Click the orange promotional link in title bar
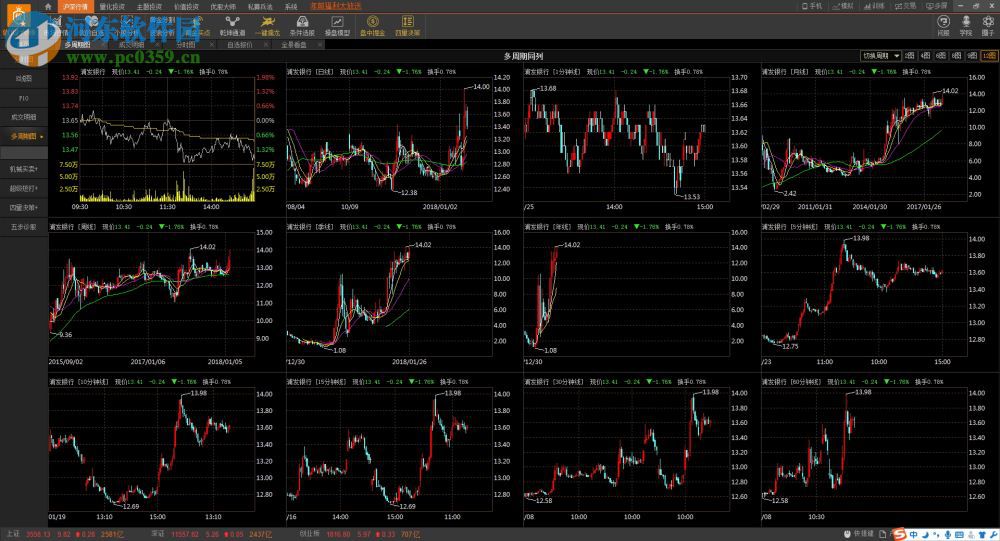Screen dimensions: 1000x541 pos(335,6)
